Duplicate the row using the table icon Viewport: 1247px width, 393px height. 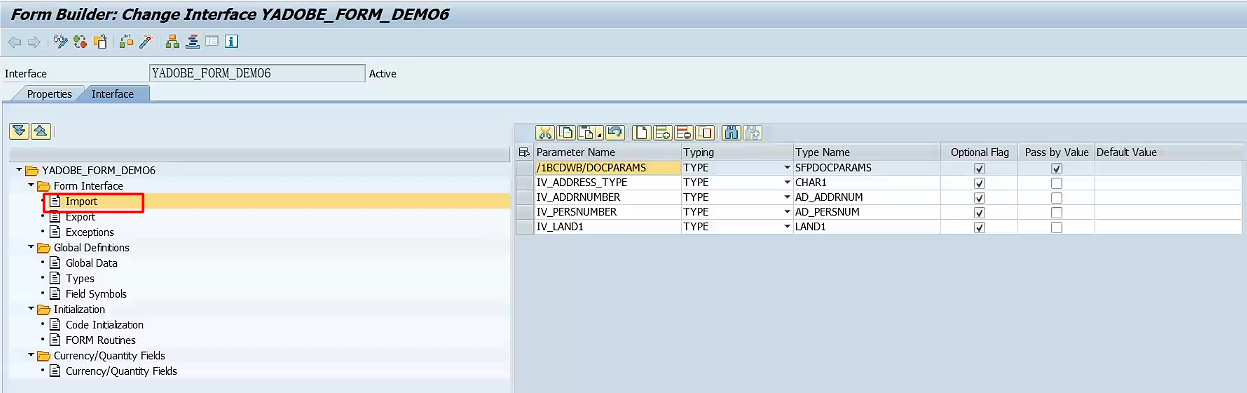pyautogui.click(x=705, y=132)
